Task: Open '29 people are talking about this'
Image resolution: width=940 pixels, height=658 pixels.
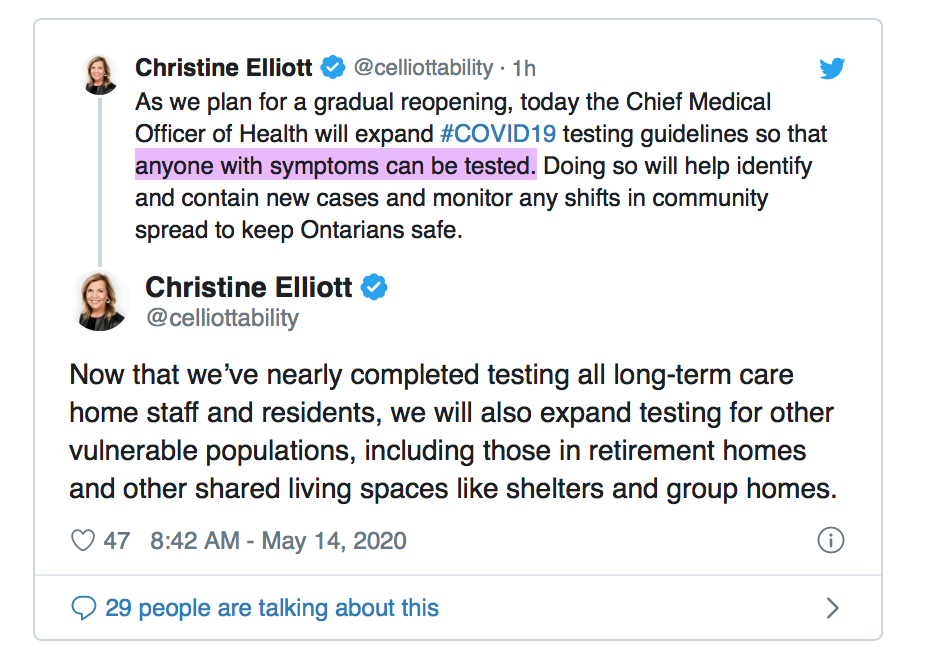Action: point(272,608)
